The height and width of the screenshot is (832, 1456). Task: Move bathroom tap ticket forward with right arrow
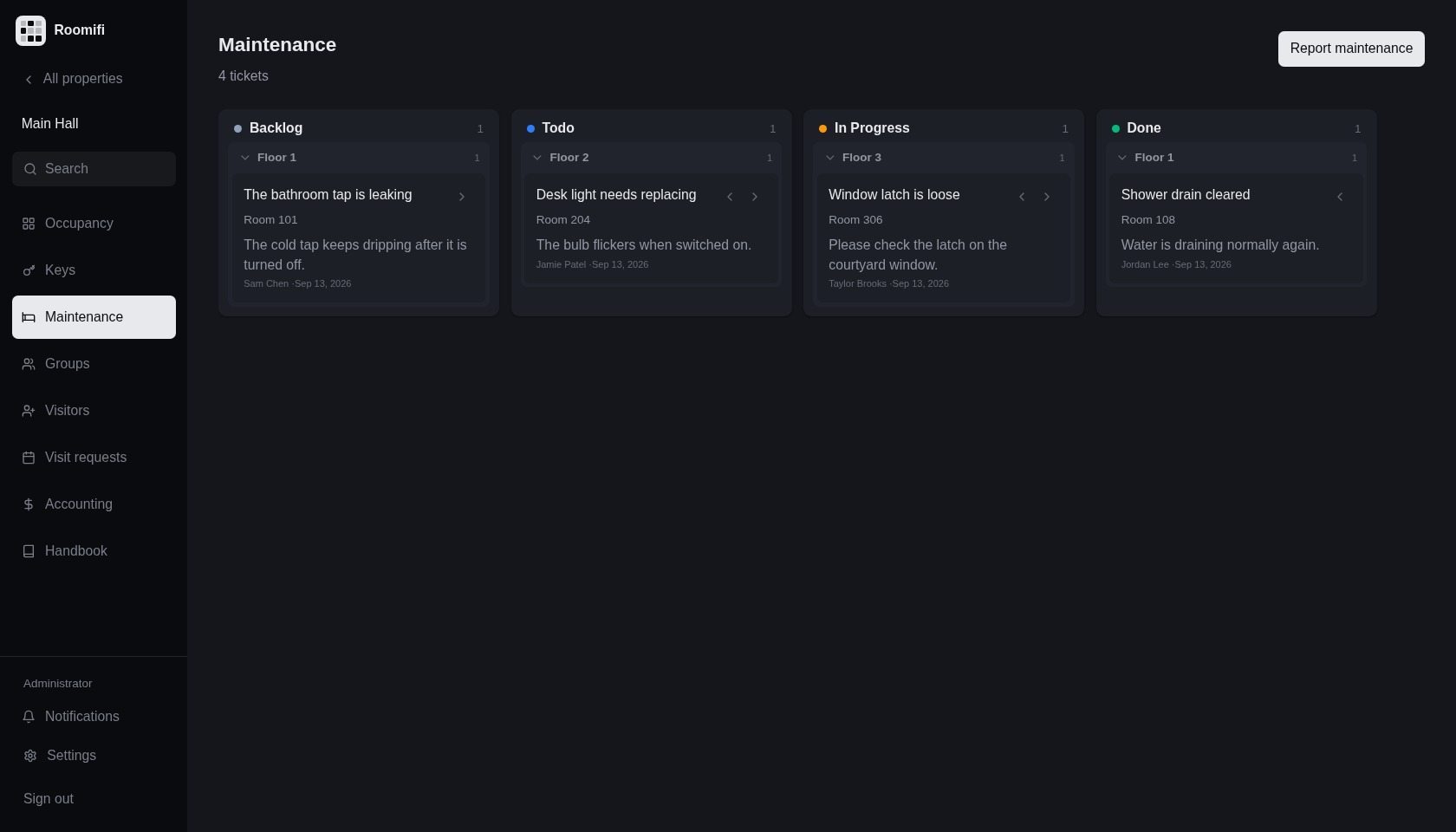pyautogui.click(x=462, y=197)
